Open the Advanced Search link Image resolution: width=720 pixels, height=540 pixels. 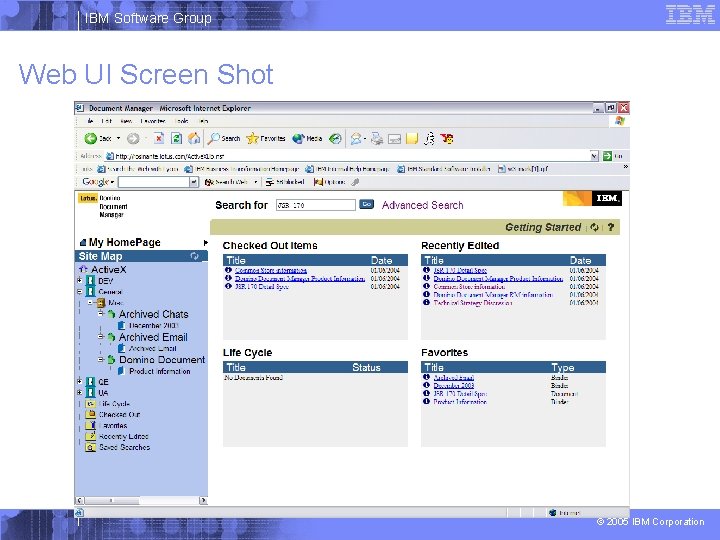422,205
